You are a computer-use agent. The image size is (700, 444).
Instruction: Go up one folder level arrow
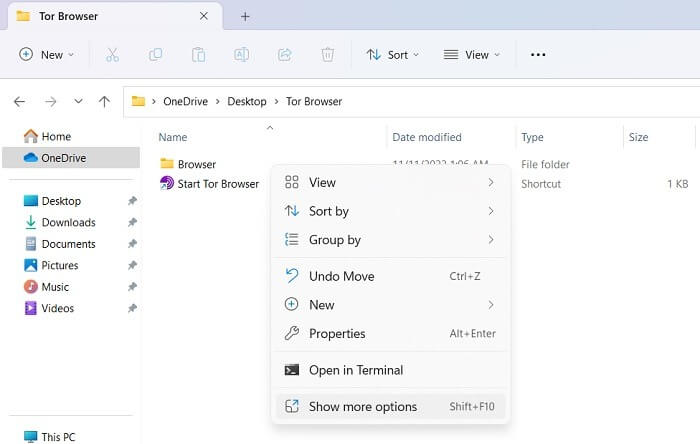pyautogui.click(x=104, y=102)
